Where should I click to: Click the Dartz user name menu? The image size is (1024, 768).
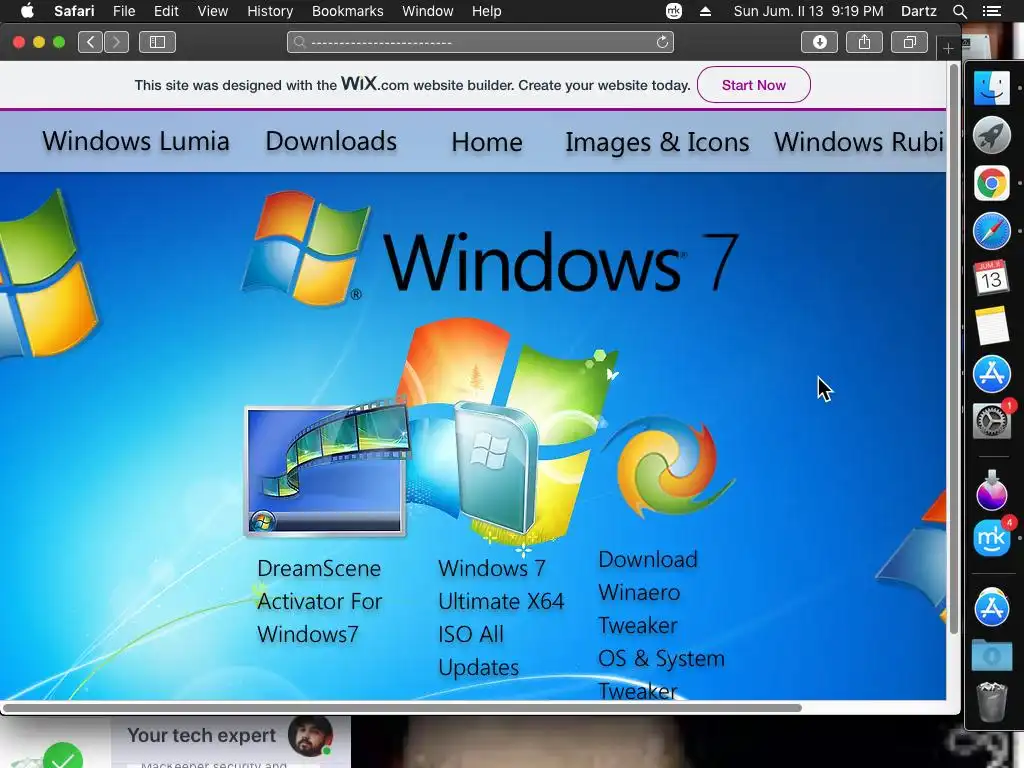918,11
